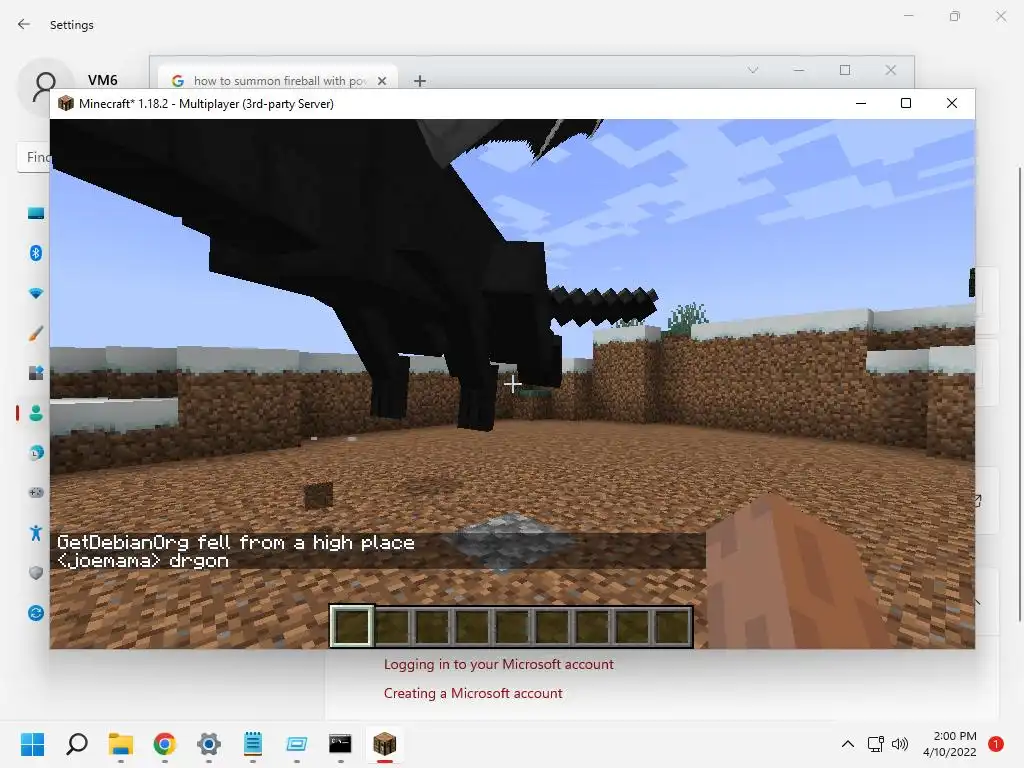Select the fifth Minecraft hotbar slot

pos(511,626)
